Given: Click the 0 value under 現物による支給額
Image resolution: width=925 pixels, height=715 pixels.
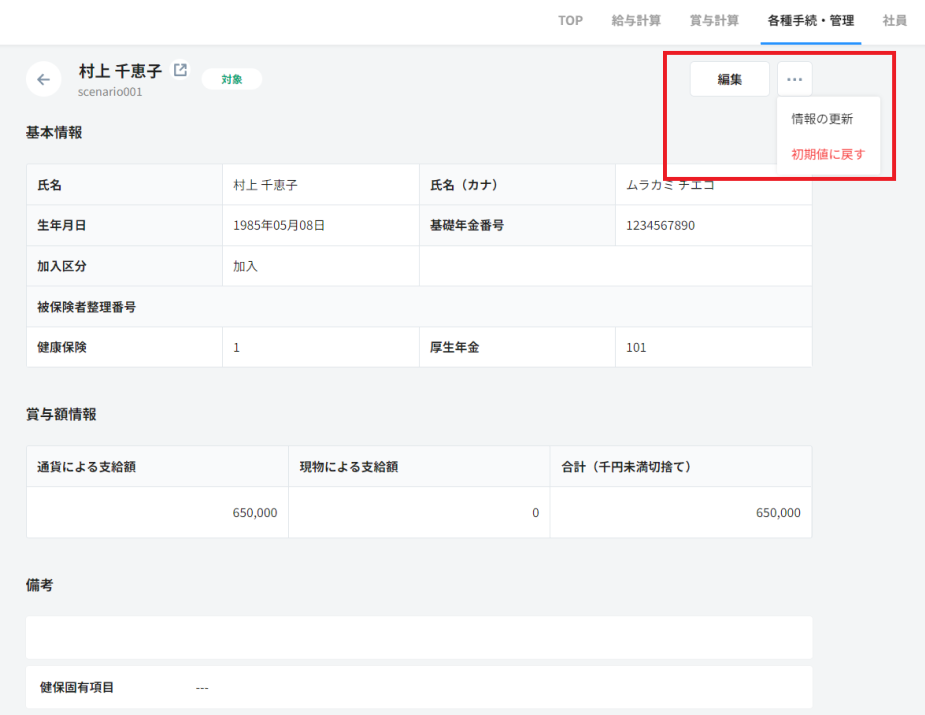Looking at the screenshot, I should (535, 513).
